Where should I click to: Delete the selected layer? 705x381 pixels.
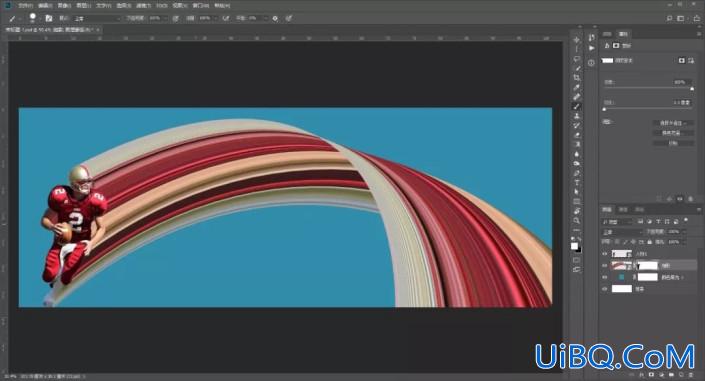pyautogui.click(x=691, y=375)
